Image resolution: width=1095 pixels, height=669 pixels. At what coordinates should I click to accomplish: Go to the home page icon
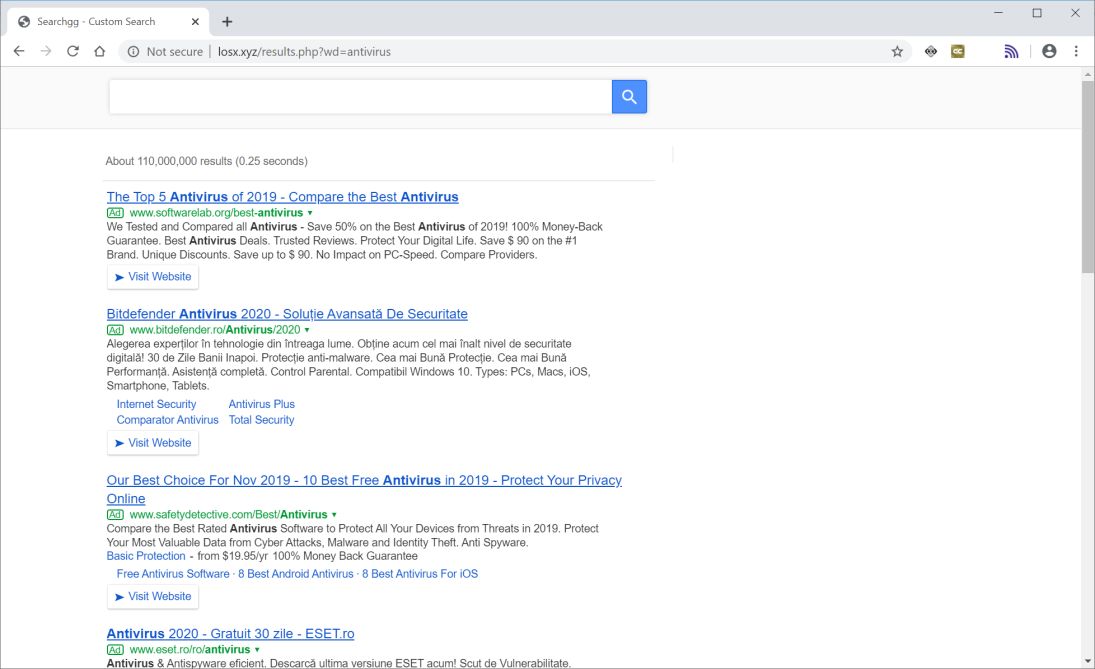point(100,51)
